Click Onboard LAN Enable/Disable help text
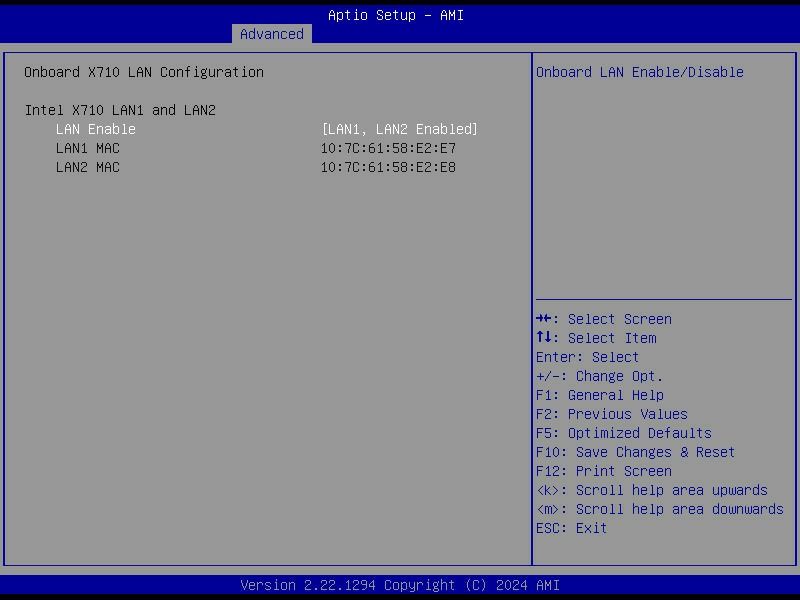Image resolution: width=800 pixels, height=600 pixels. click(x=640, y=72)
